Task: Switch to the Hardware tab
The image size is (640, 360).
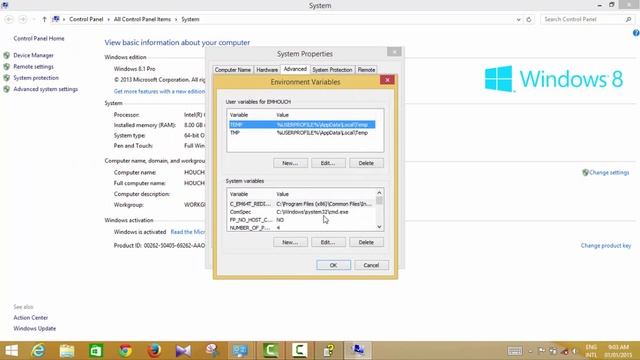Action: click(x=267, y=70)
